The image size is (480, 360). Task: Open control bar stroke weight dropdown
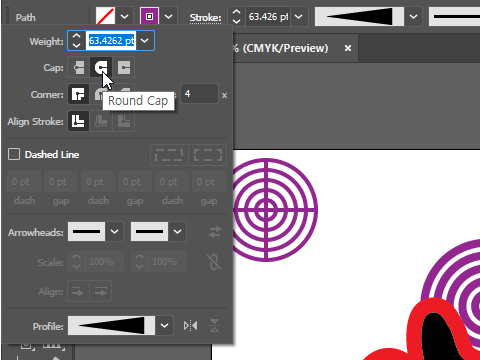click(x=299, y=16)
